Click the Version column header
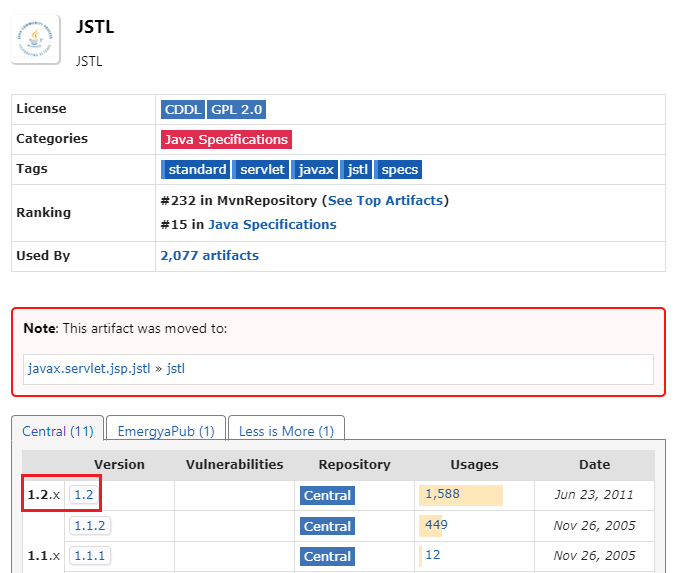The width and height of the screenshot is (678, 573). tap(119, 464)
